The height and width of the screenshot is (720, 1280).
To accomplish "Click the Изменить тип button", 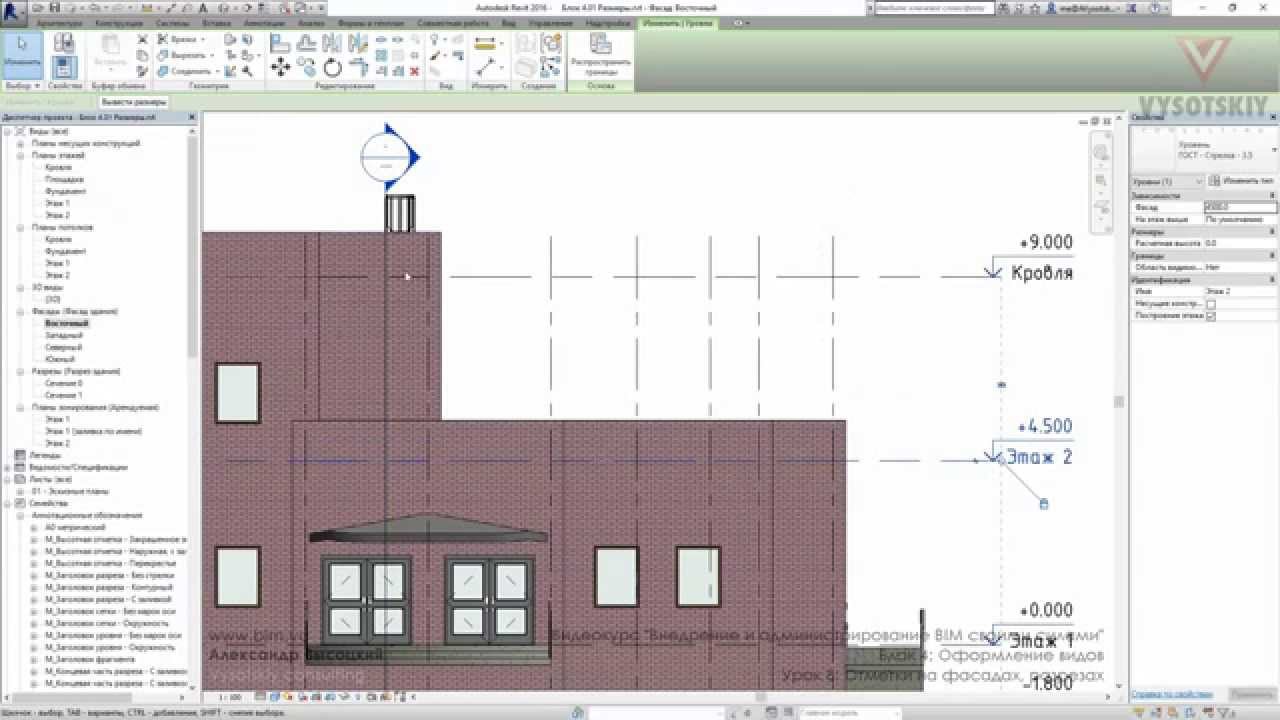I will 1242,181.
